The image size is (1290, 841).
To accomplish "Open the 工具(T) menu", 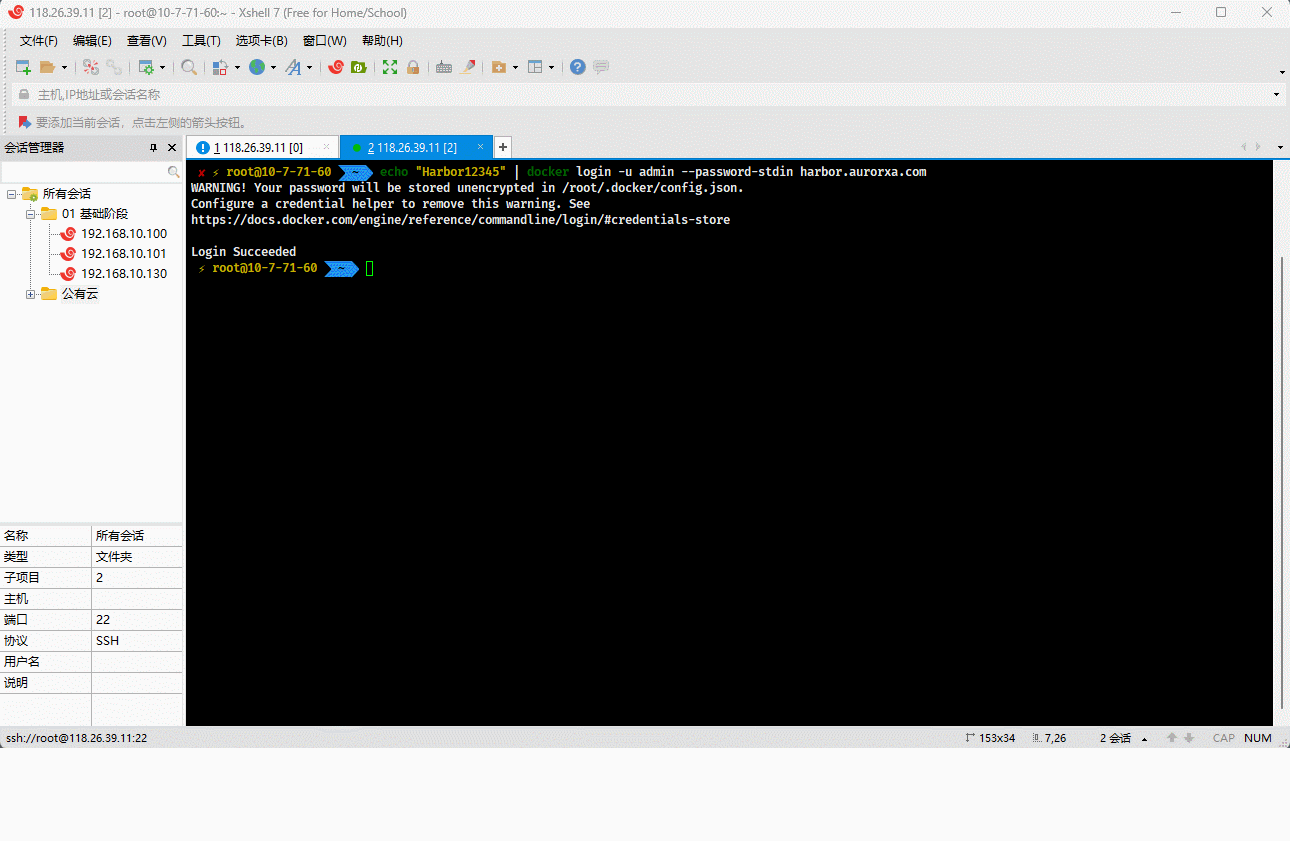I will pos(201,41).
